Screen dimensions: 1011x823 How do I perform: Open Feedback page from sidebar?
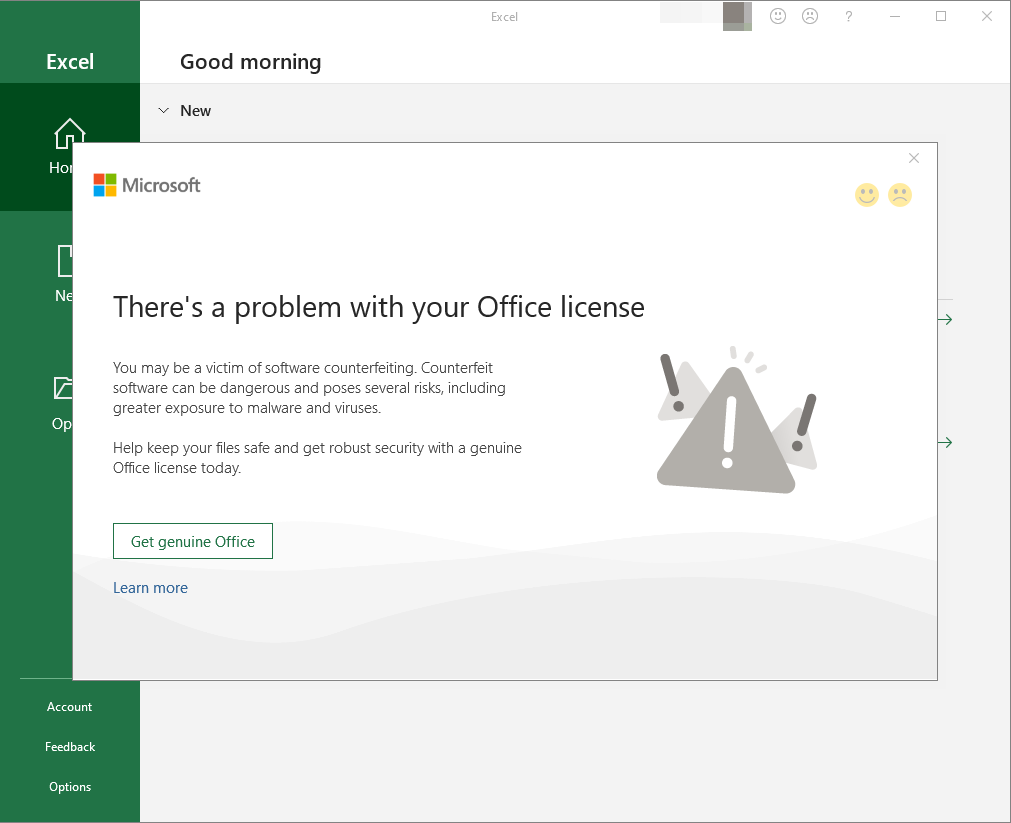click(x=70, y=747)
